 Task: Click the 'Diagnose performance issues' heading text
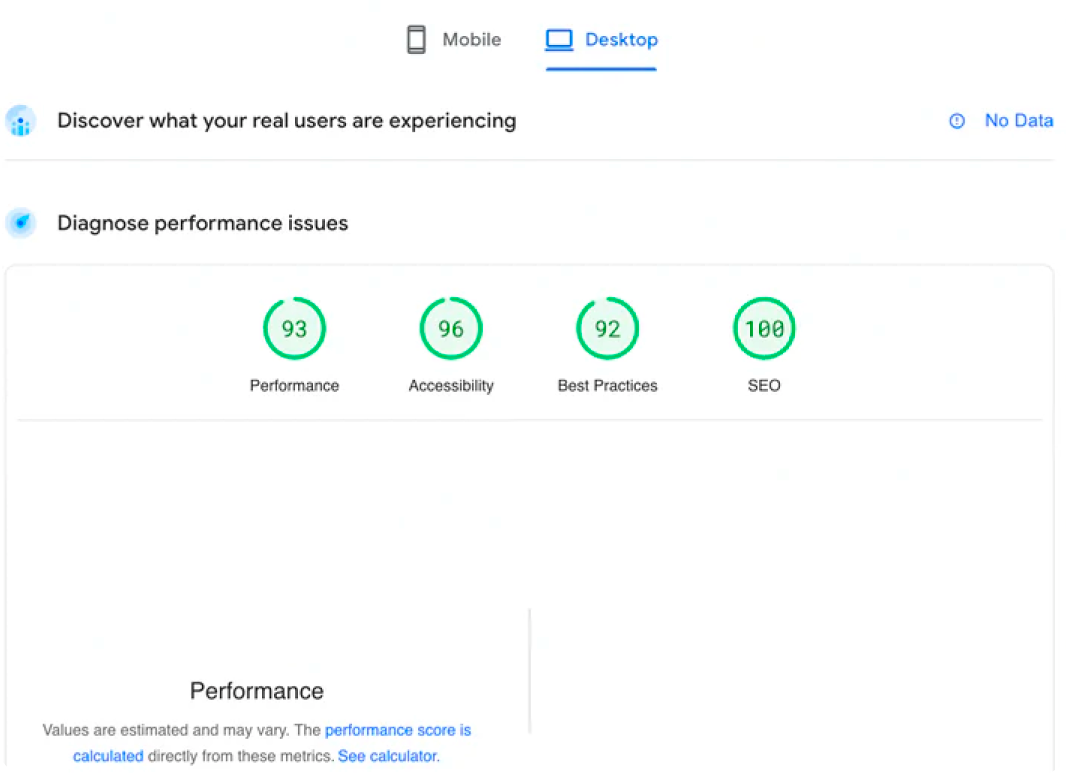(x=202, y=223)
